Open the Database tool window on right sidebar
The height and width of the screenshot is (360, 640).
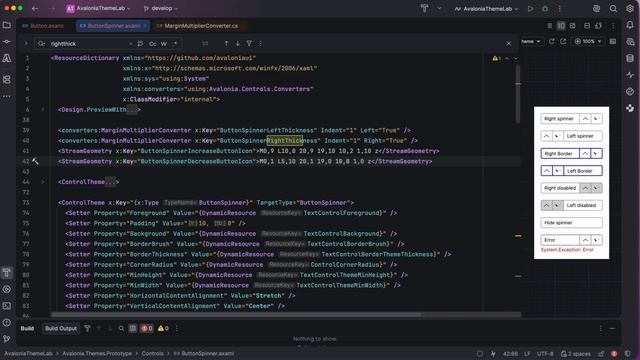tap(630, 58)
